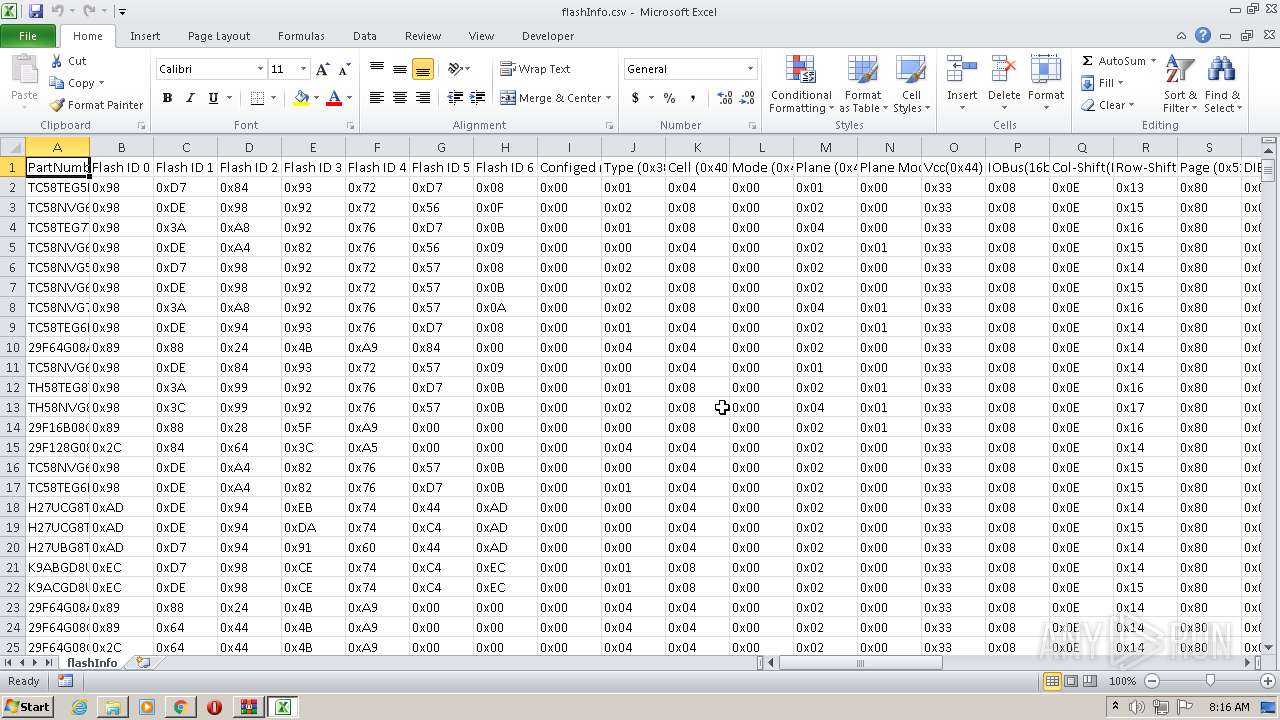The width and height of the screenshot is (1280, 720).
Task: Open the font size dropdown
Action: tap(303, 69)
